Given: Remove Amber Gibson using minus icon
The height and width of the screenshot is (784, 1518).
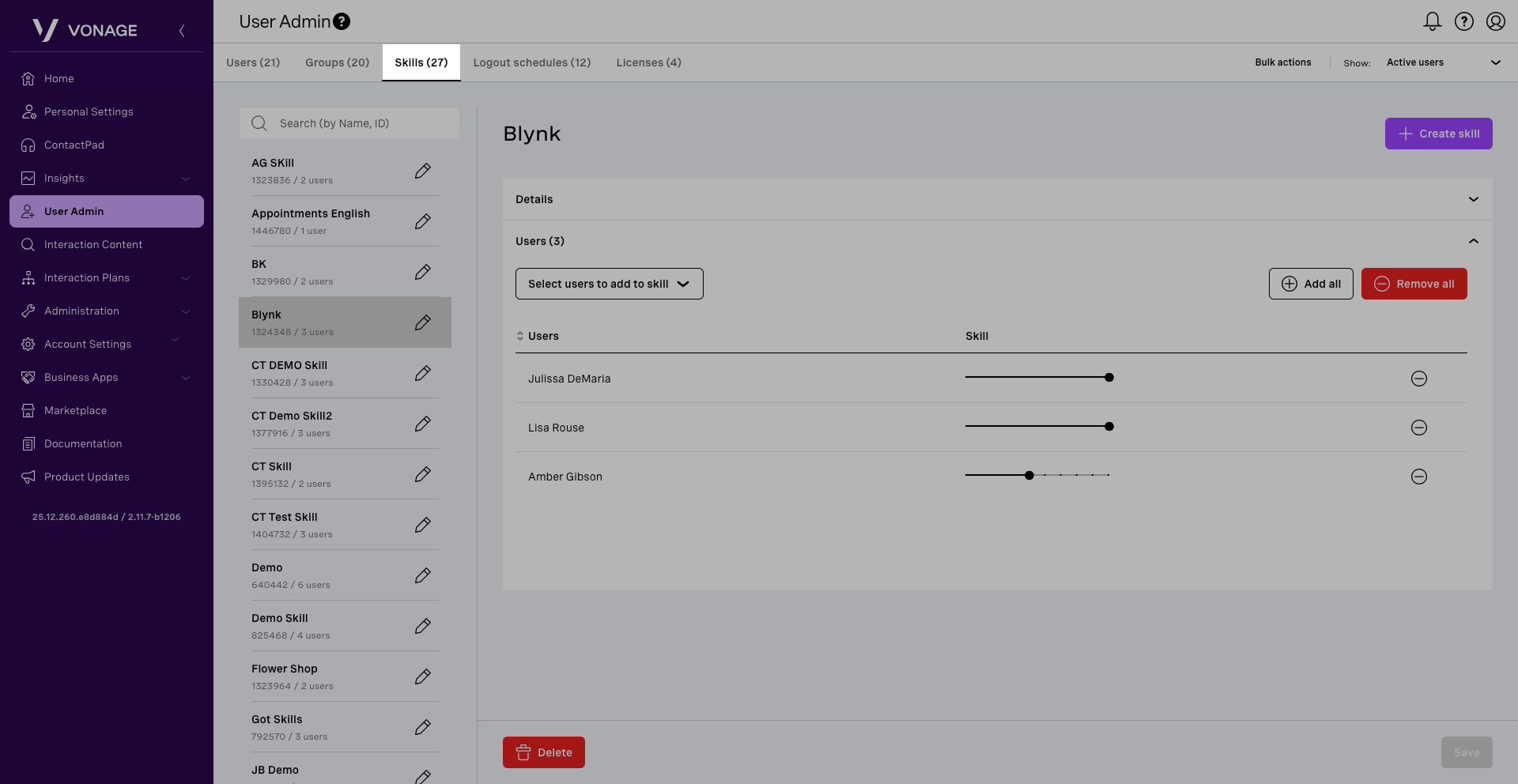Looking at the screenshot, I should pyautogui.click(x=1418, y=477).
